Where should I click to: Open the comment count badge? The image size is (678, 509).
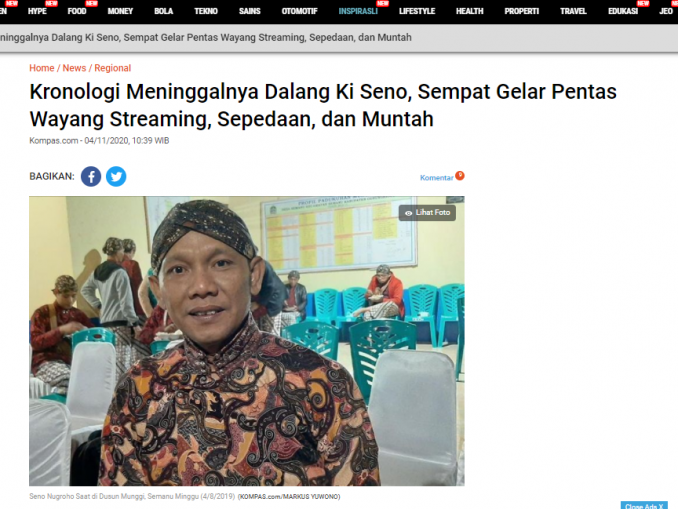pyautogui.click(x=460, y=175)
